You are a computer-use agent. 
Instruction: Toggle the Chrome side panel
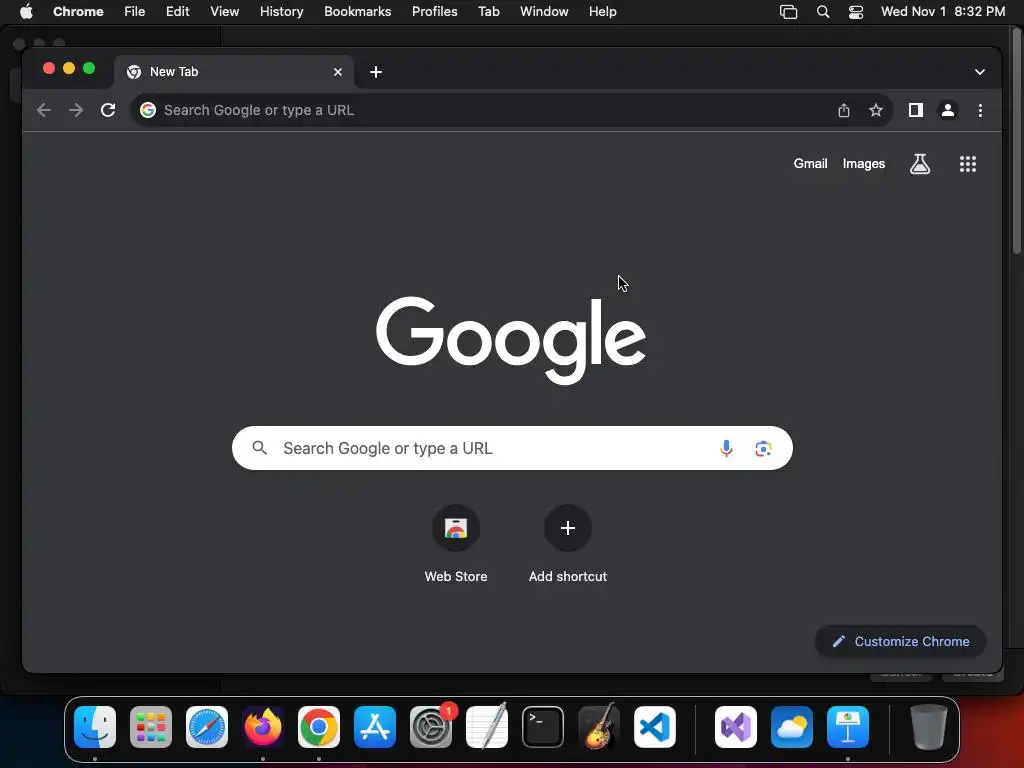point(916,110)
